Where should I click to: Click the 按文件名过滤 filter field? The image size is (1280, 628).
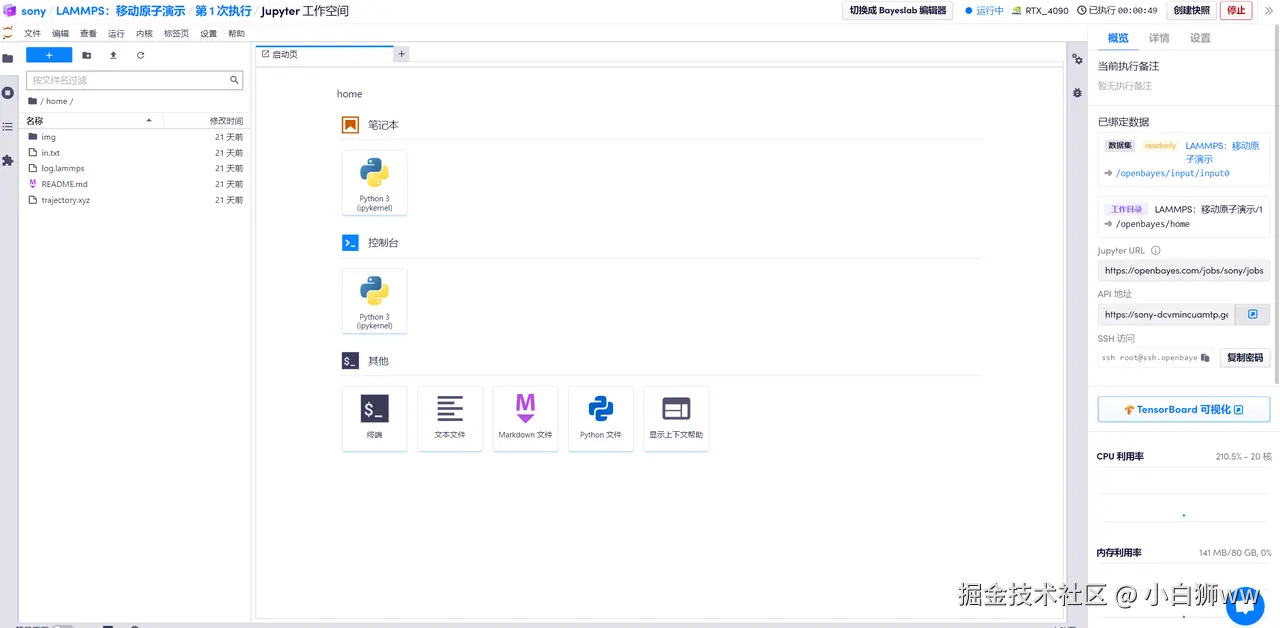pyautogui.click(x=134, y=80)
